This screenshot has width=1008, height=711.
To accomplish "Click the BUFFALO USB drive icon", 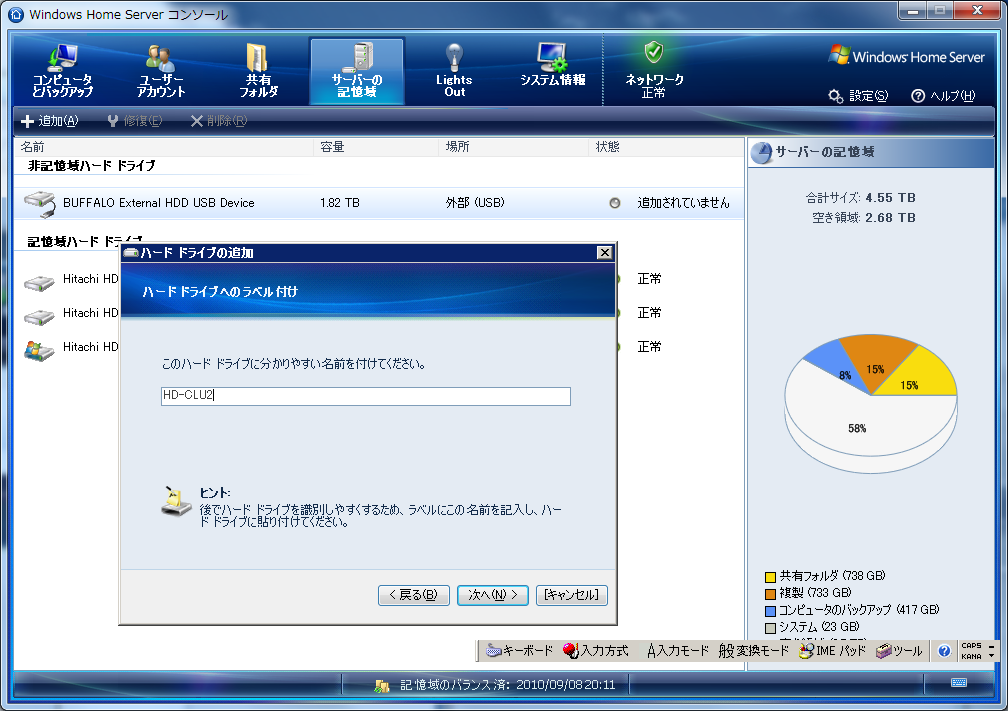I will point(40,203).
